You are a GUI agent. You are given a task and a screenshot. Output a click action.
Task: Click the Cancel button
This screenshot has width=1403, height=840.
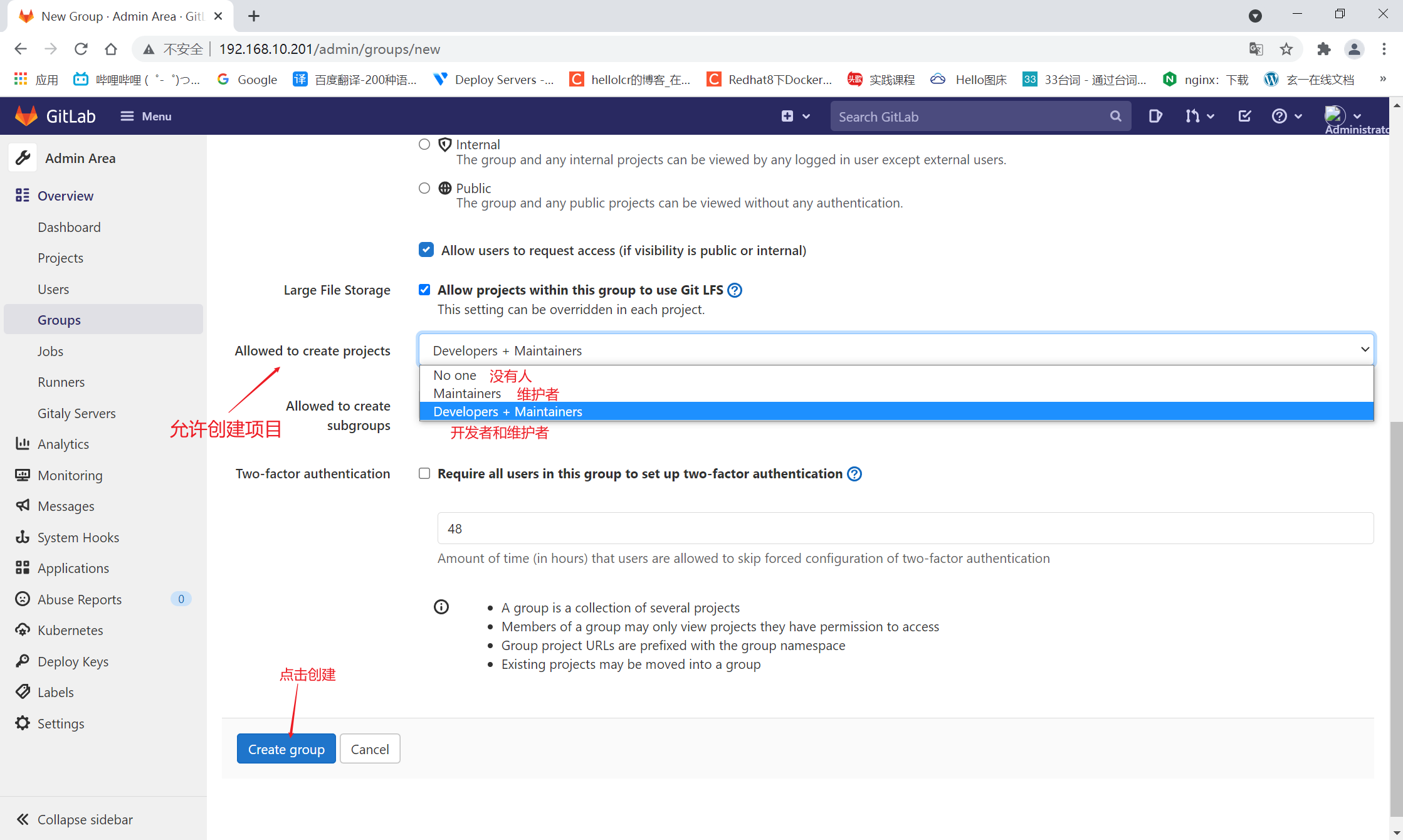click(369, 748)
